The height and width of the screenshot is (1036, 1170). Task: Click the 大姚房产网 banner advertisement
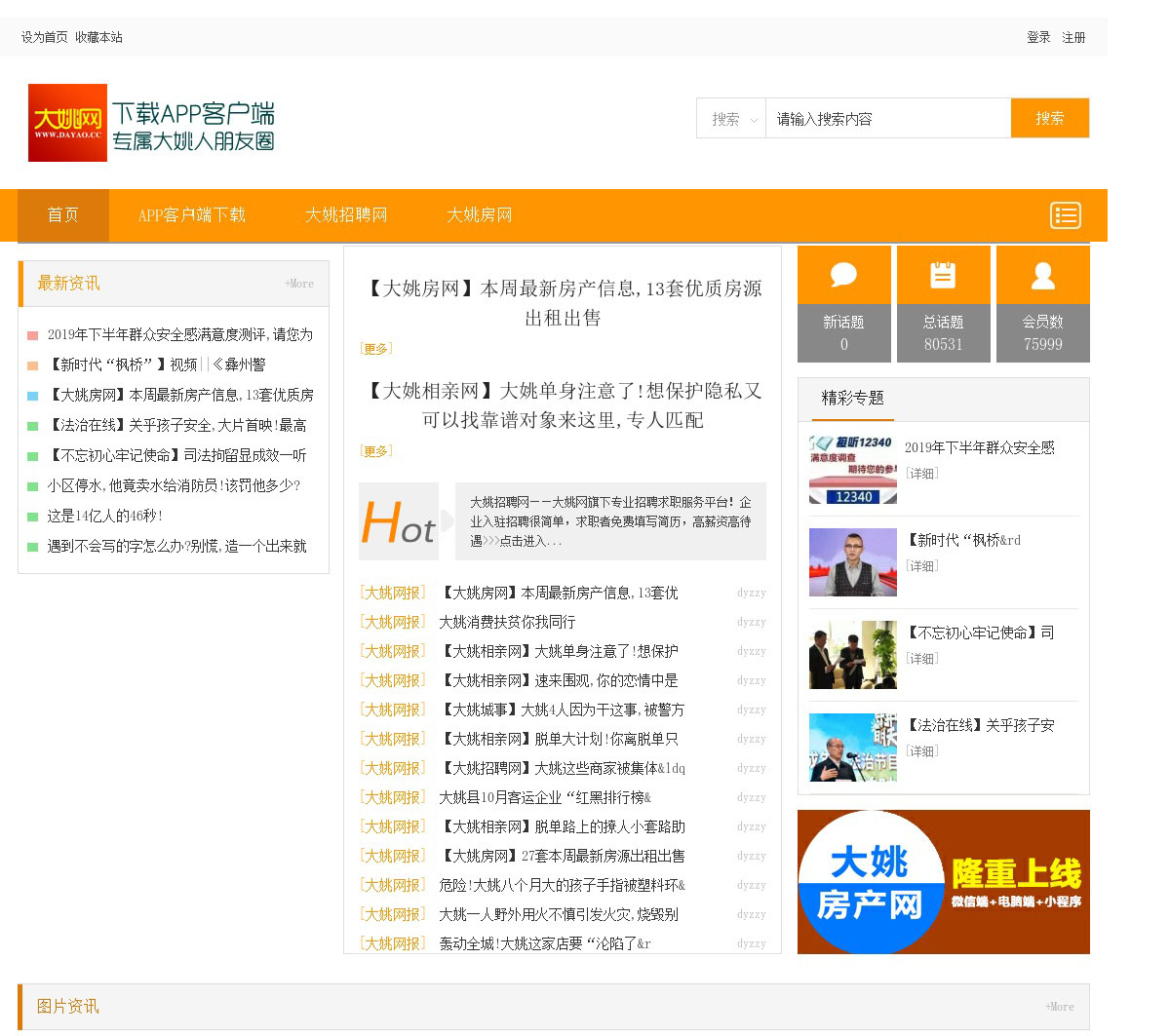943,882
